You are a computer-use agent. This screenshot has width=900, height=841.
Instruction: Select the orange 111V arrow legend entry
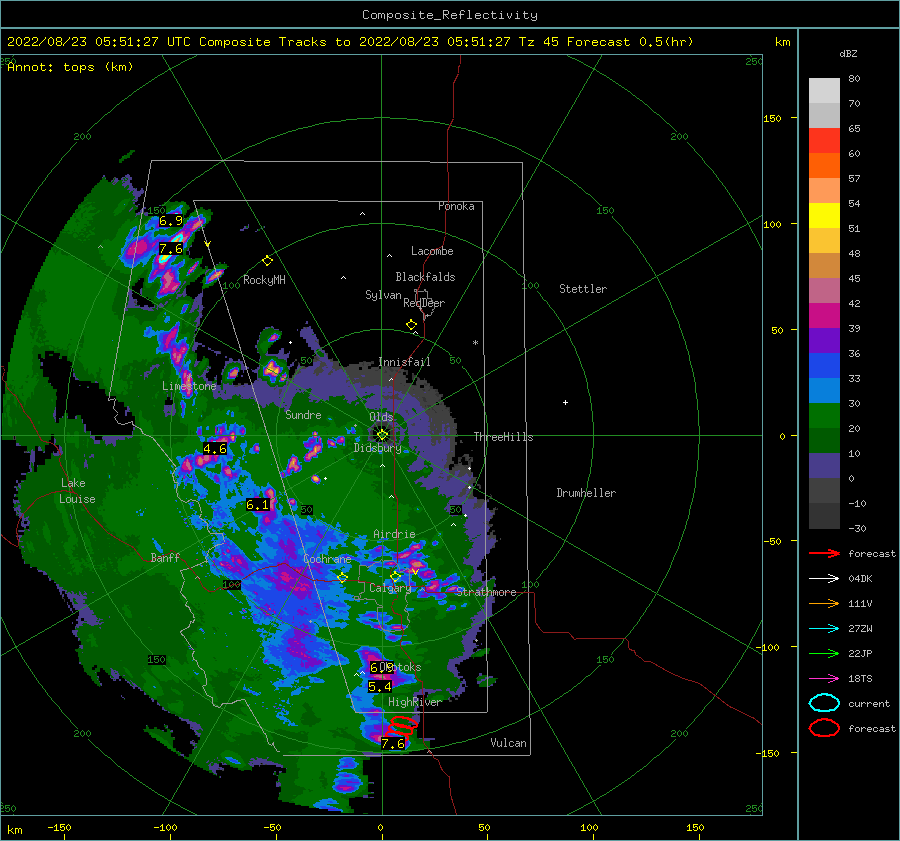[x=824, y=603]
